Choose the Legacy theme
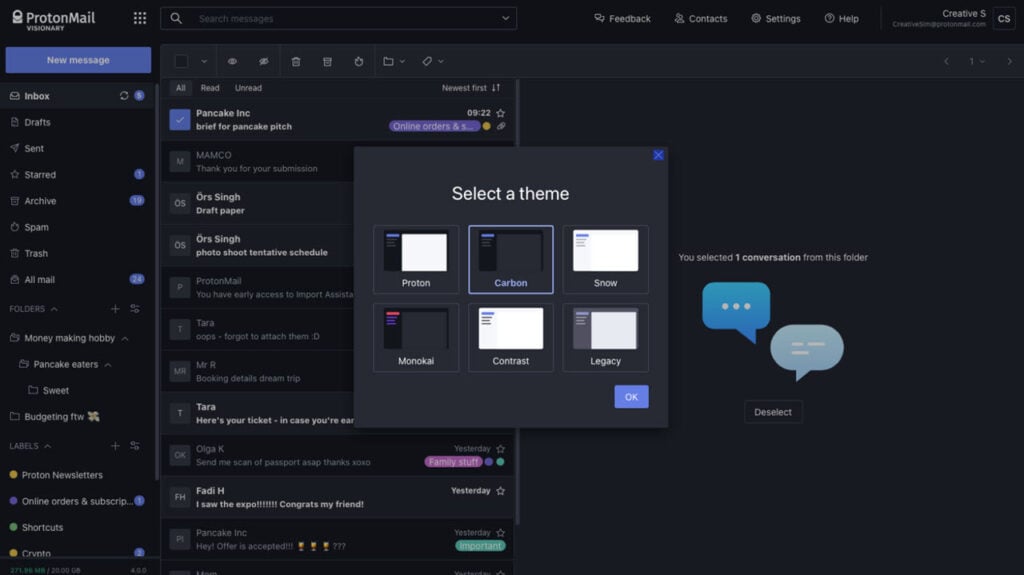The image size is (1024, 575). 605,337
